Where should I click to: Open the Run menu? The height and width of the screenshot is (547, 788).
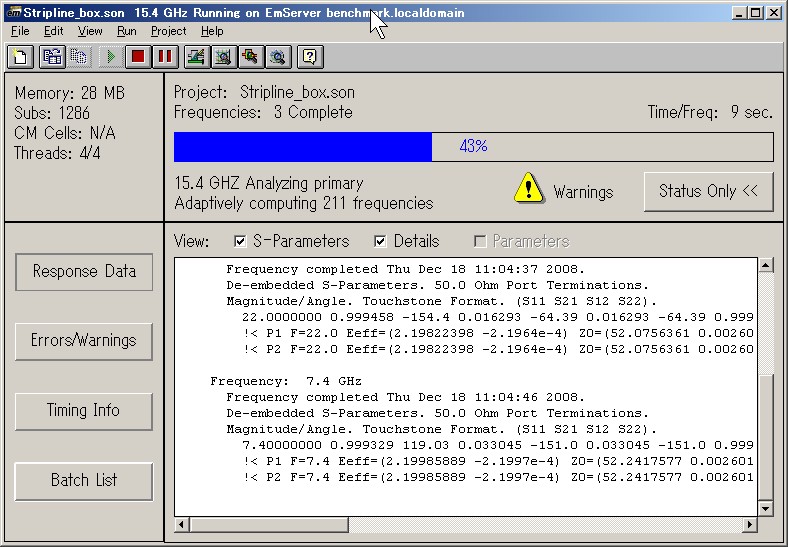click(x=127, y=31)
